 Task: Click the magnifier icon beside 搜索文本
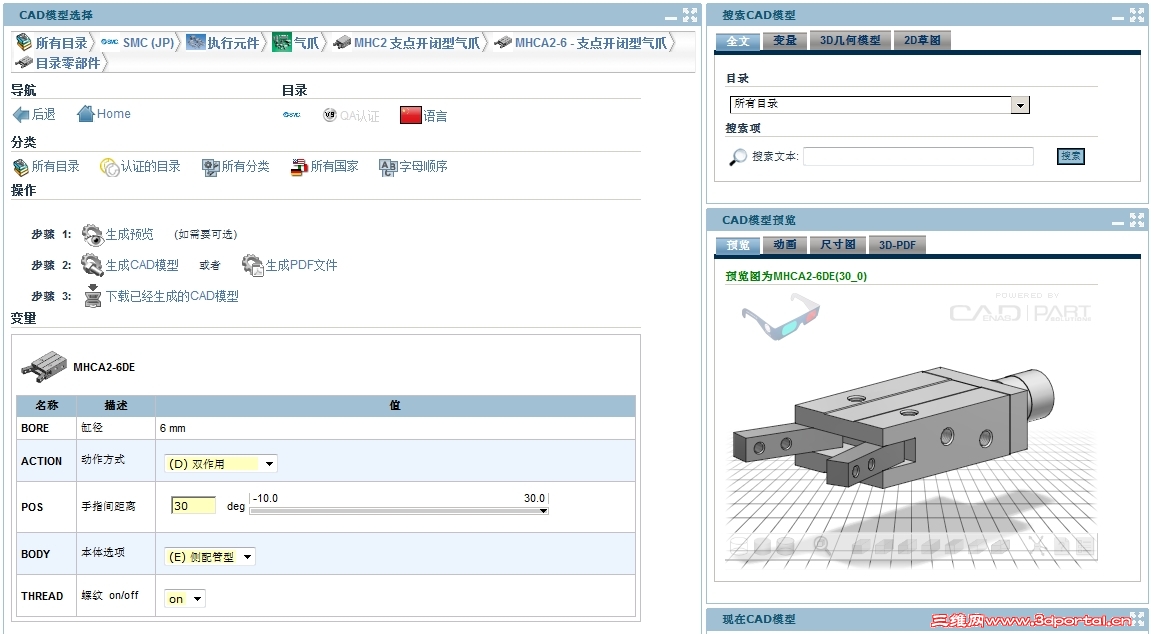click(x=738, y=157)
